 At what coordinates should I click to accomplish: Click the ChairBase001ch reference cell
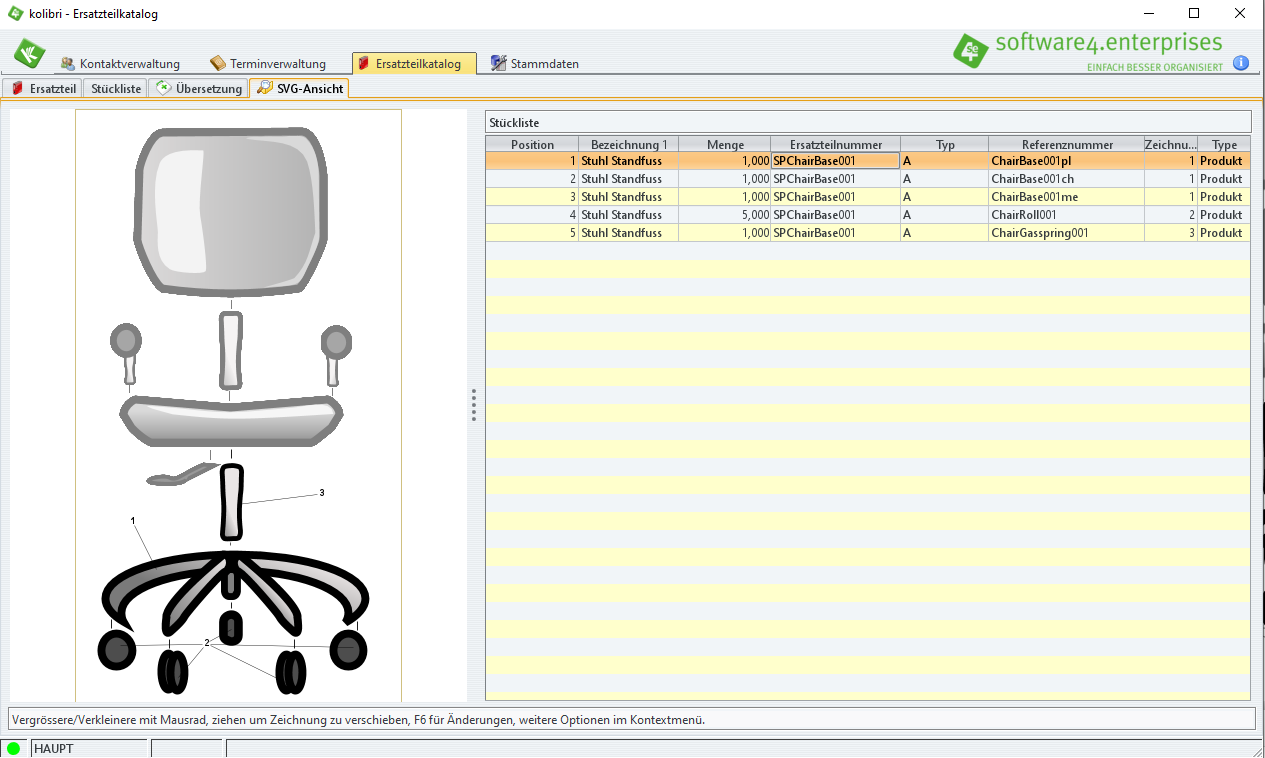pyautogui.click(x=1032, y=179)
